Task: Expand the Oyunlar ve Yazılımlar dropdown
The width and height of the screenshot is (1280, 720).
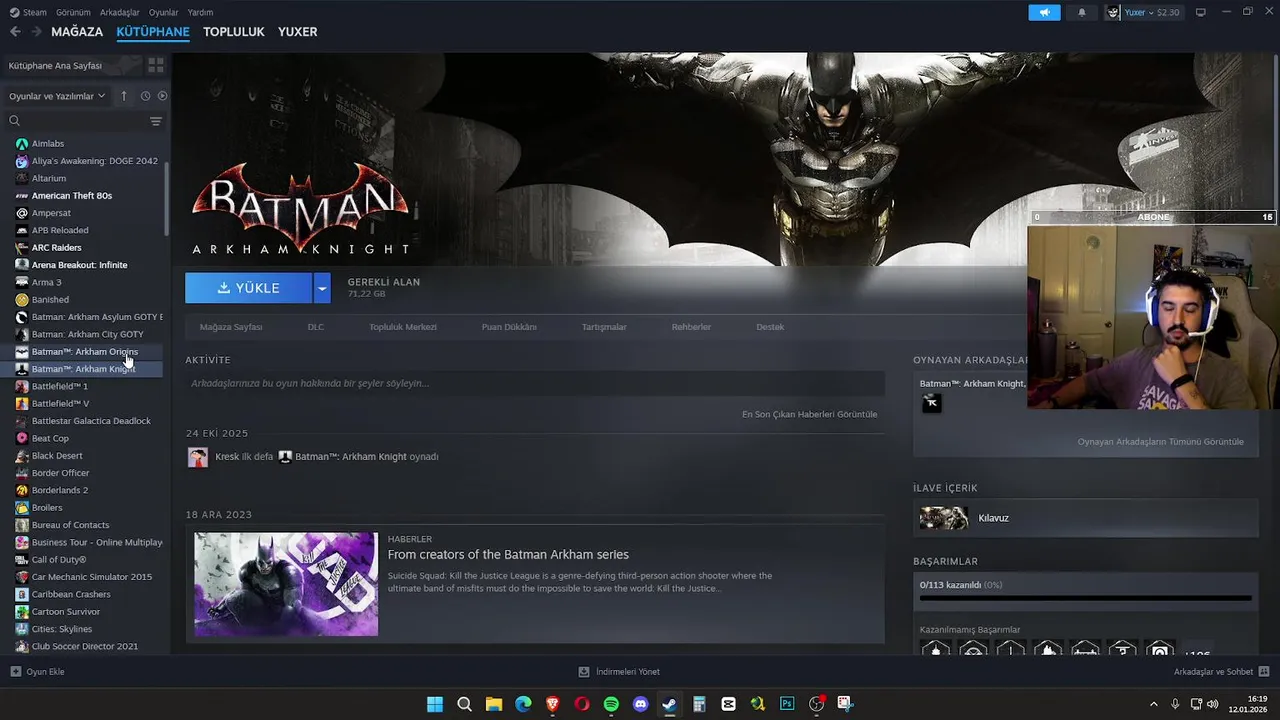Action: 57,96
